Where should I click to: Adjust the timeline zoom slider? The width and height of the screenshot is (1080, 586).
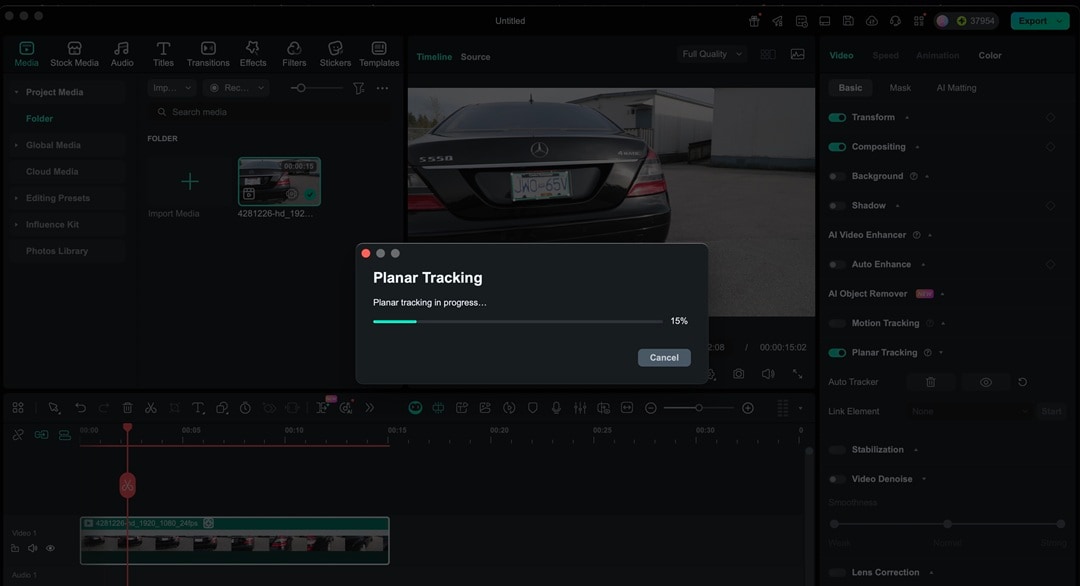698,408
